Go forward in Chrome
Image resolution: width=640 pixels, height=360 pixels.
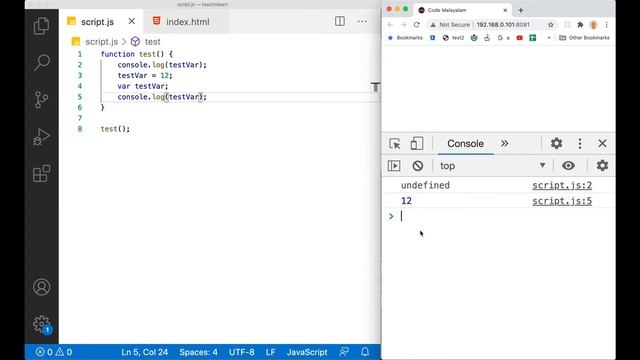tap(403, 24)
